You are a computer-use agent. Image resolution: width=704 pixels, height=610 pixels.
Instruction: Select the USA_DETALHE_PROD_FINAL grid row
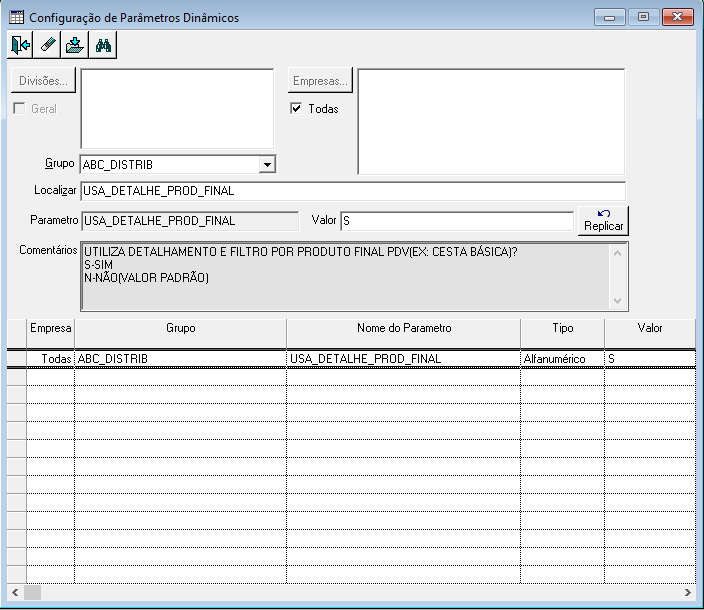click(351, 359)
